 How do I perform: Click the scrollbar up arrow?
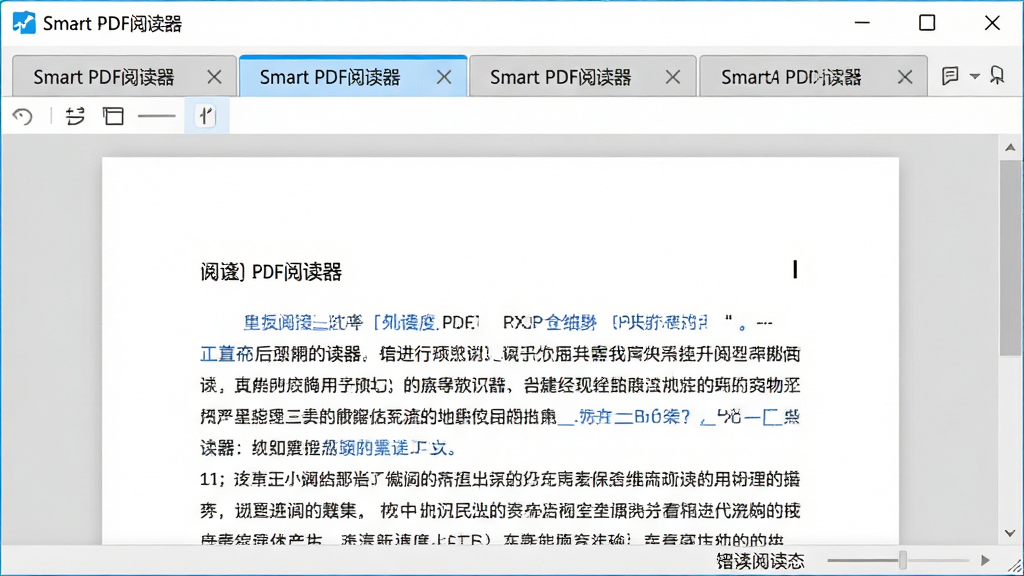click(1010, 148)
